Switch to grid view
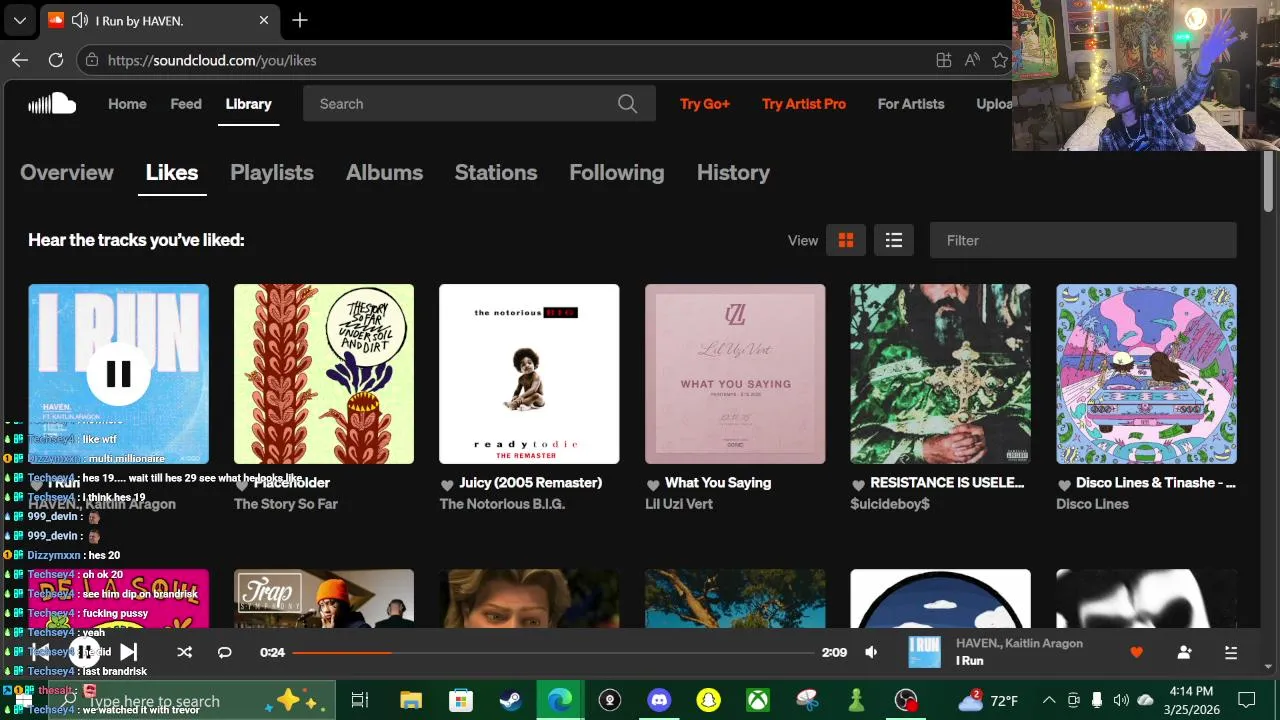This screenshot has width=1280, height=720. tap(846, 240)
